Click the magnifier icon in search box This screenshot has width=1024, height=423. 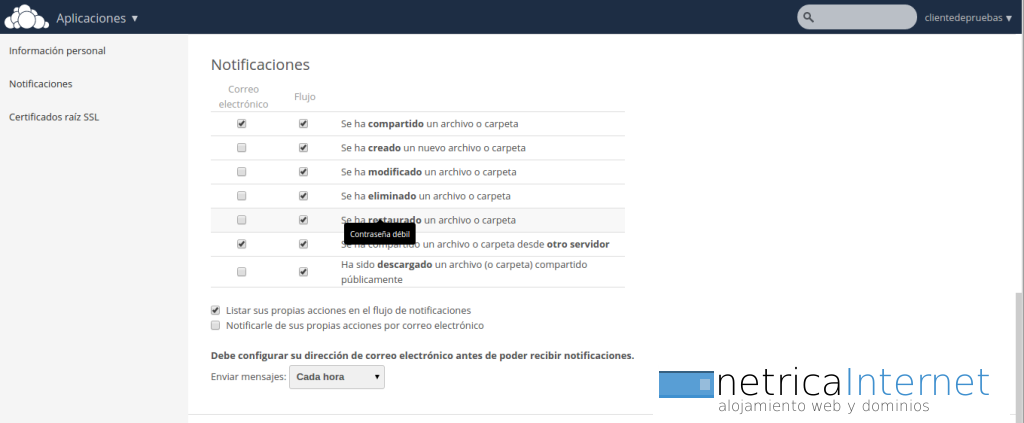pos(809,17)
